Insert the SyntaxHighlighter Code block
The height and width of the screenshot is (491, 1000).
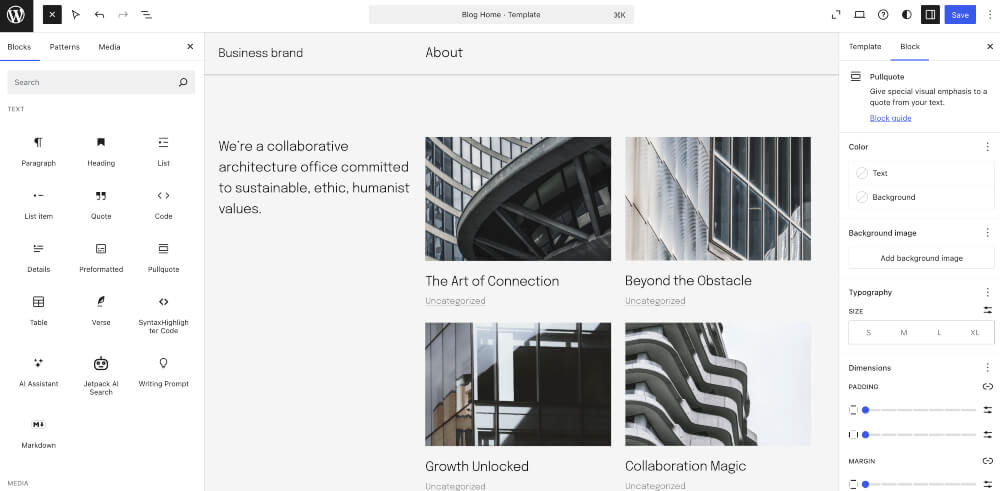163,314
